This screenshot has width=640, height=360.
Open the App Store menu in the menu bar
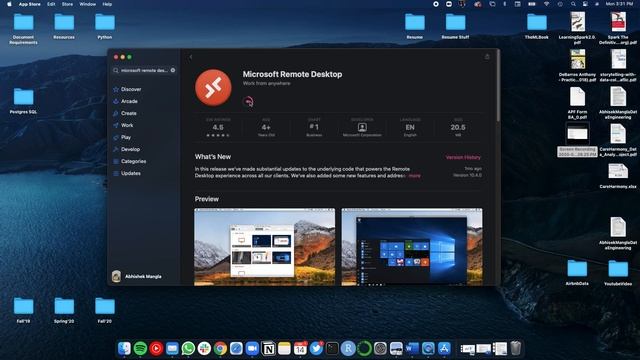coord(29,4)
